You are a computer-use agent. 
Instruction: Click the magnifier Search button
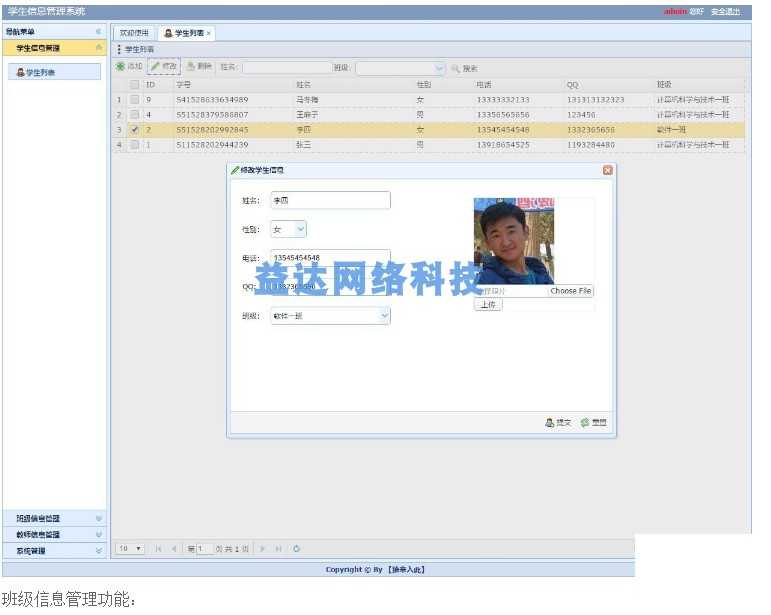(465, 68)
